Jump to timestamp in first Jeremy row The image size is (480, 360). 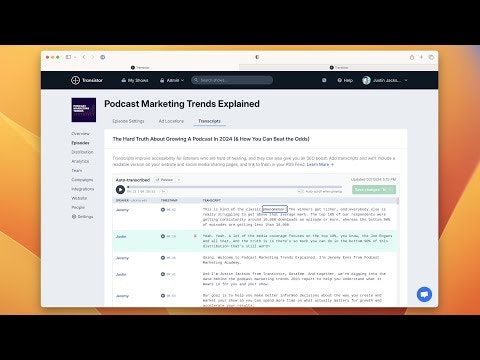(168, 210)
